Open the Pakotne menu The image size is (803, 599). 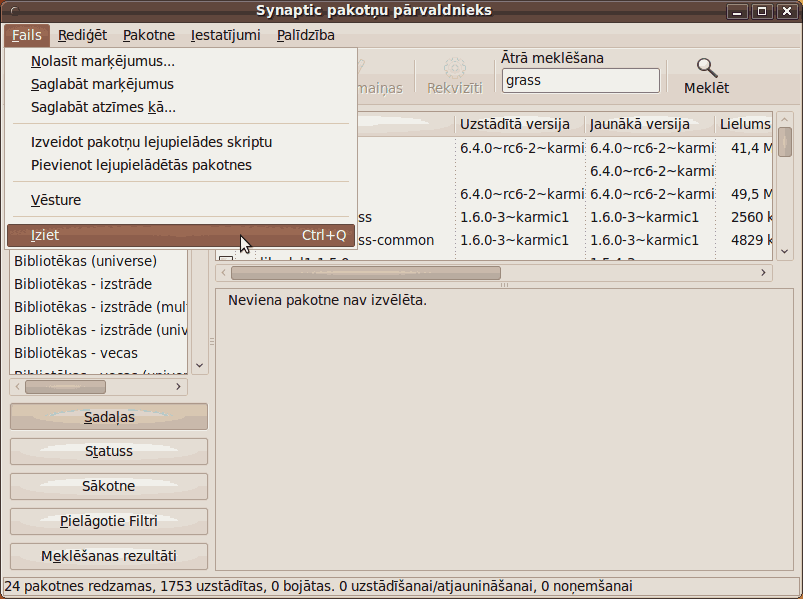149,35
